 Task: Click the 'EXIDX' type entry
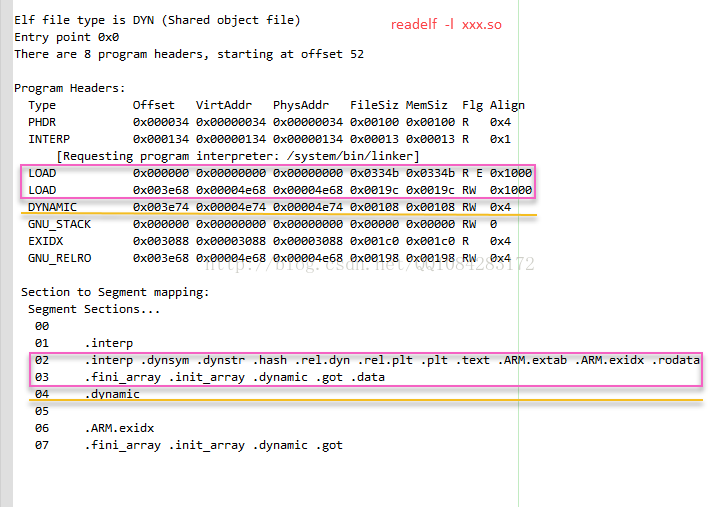(46, 241)
